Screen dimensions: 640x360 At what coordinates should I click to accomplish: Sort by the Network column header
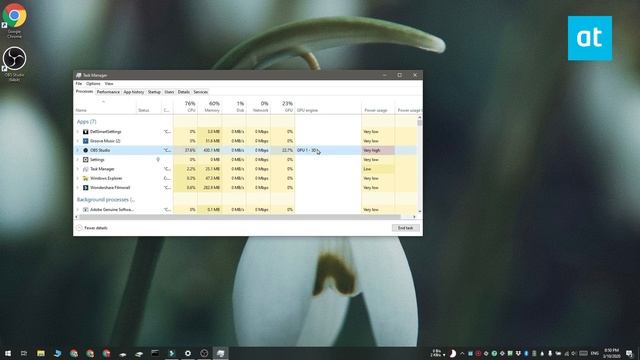[258, 107]
